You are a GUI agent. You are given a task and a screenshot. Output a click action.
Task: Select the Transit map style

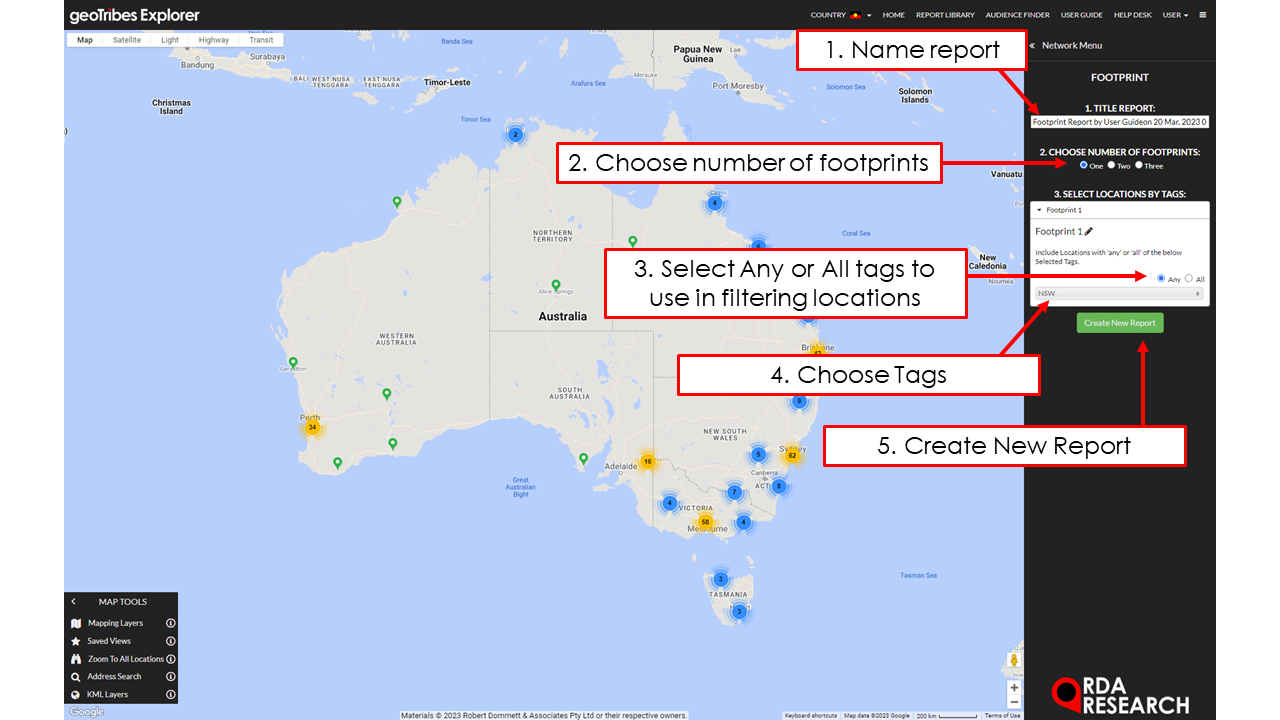tap(261, 40)
